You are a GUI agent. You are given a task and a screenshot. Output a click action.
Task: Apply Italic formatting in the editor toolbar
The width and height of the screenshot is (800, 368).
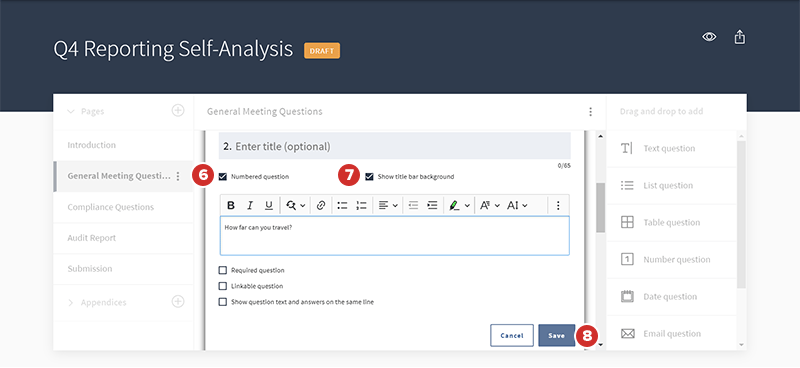[x=250, y=205]
